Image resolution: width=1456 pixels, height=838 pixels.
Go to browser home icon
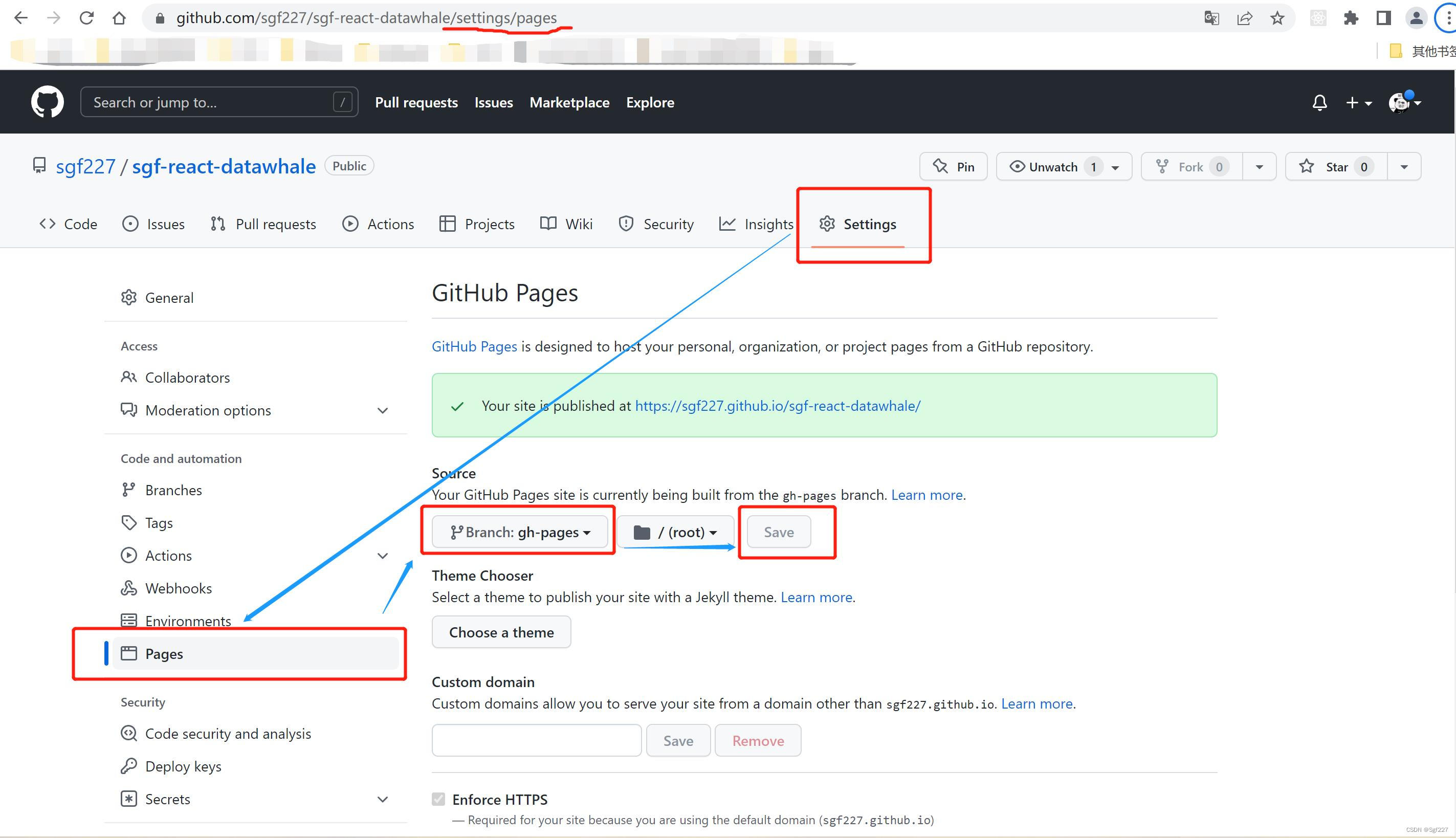coord(119,18)
